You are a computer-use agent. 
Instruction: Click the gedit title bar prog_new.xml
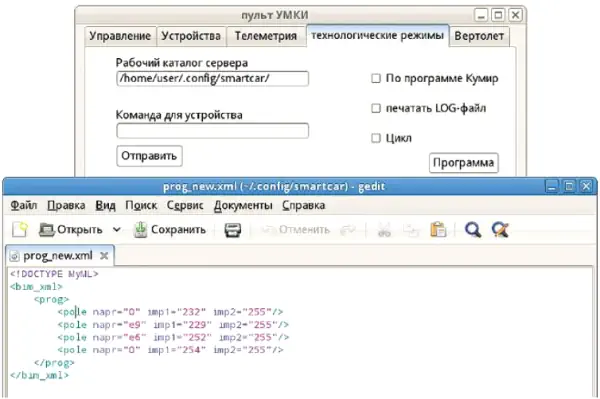[274, 187]
